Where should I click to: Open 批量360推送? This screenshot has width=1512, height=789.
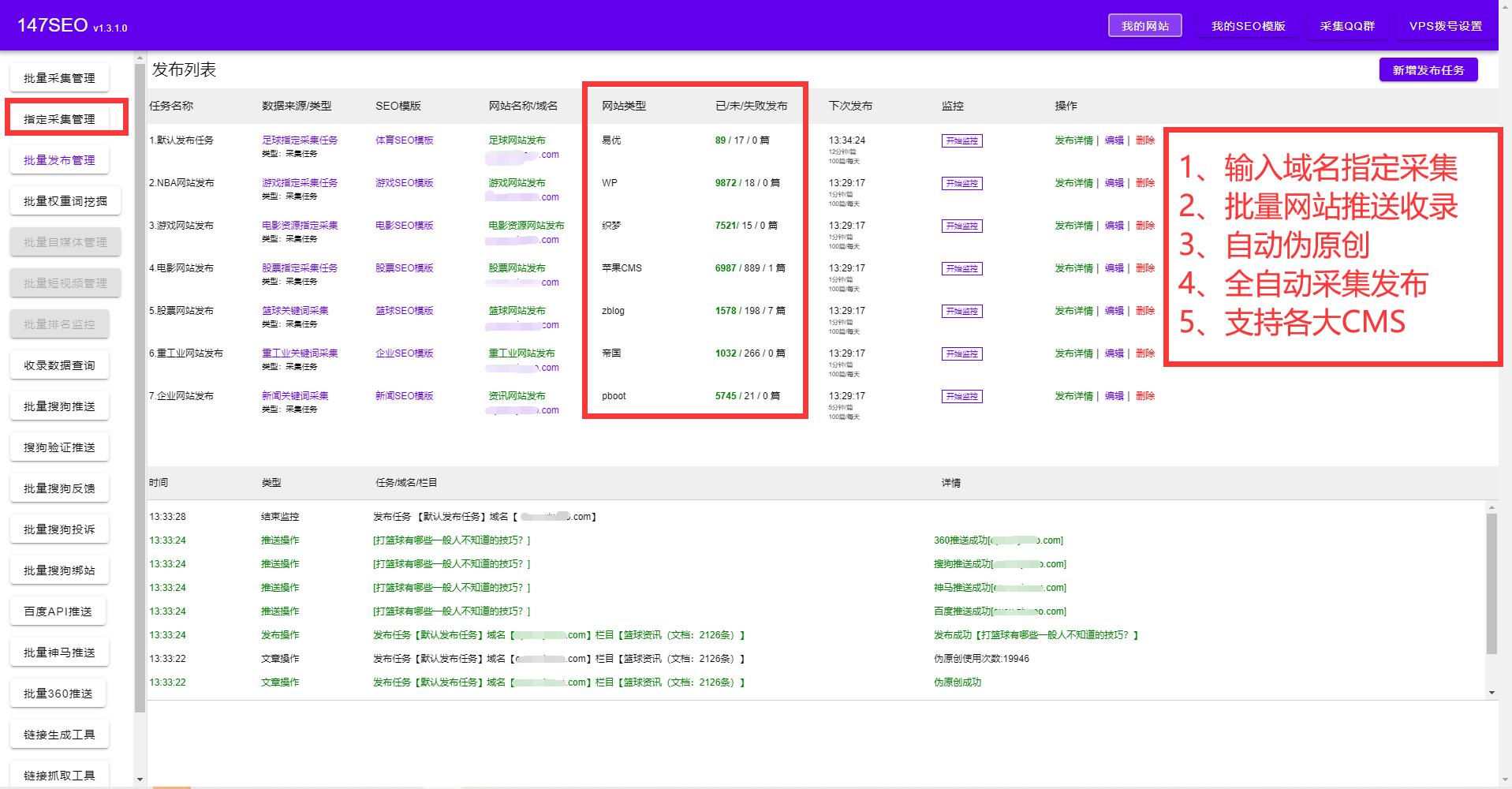pos(58,693)
